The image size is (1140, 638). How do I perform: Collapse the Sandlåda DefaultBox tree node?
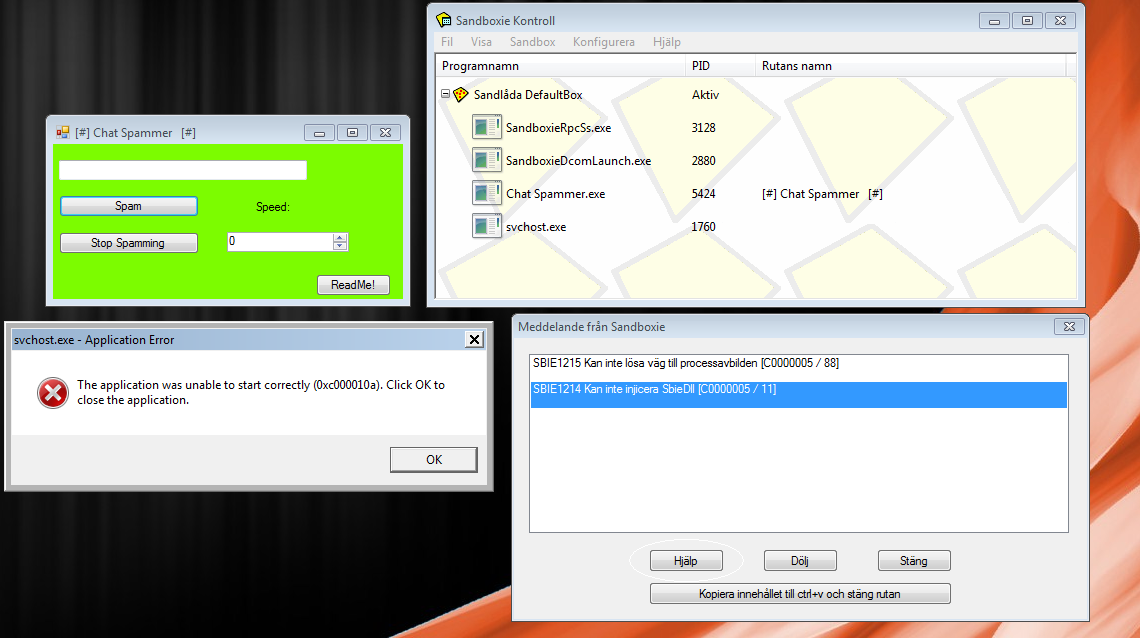tap(445, 94)
